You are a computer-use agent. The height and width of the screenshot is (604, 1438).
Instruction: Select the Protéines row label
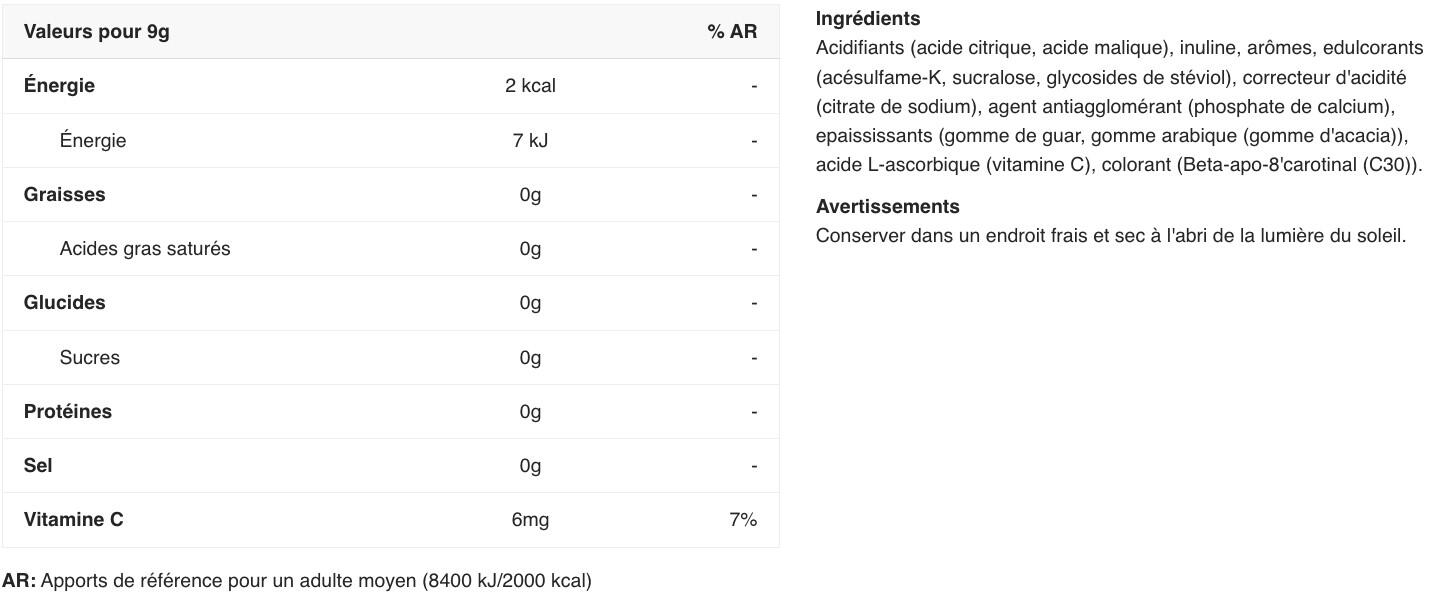(x=68, y=412)
